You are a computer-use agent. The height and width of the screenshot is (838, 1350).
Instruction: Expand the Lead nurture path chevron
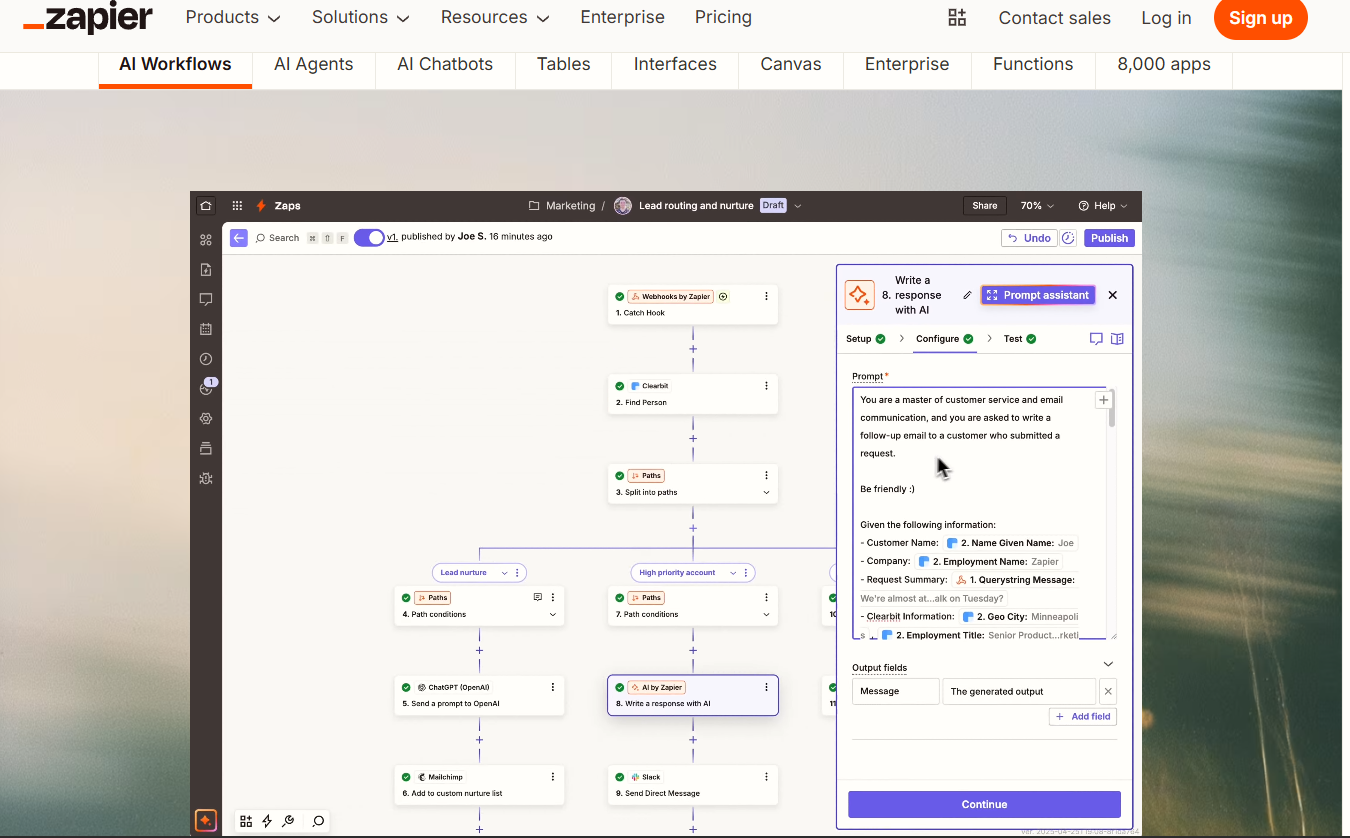coord(504,573)
